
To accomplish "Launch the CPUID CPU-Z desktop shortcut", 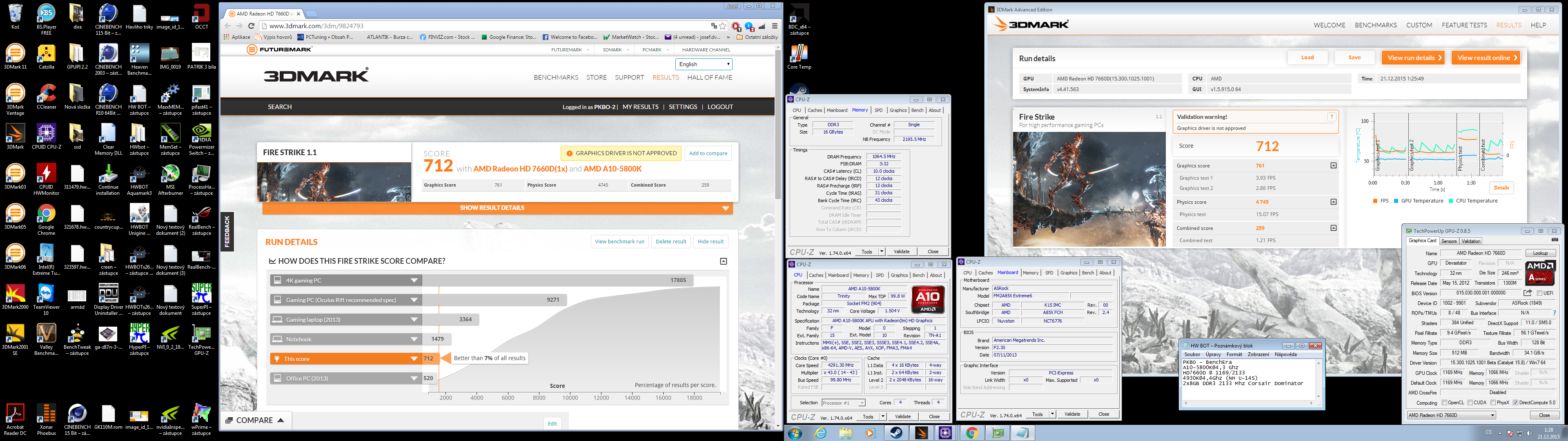I will (46, 137).
